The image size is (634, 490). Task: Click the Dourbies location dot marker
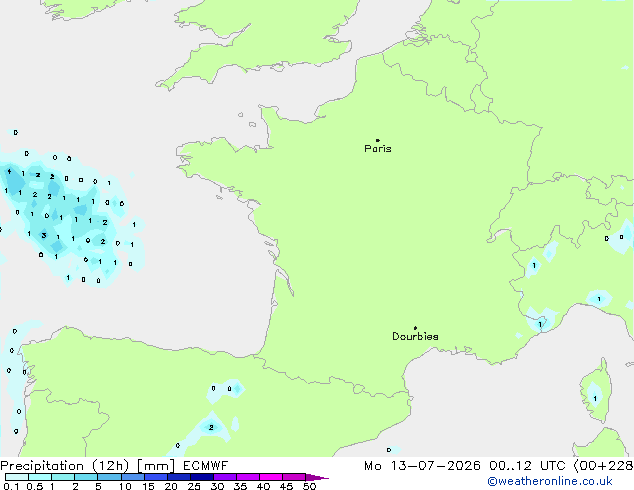click(415, 328)
